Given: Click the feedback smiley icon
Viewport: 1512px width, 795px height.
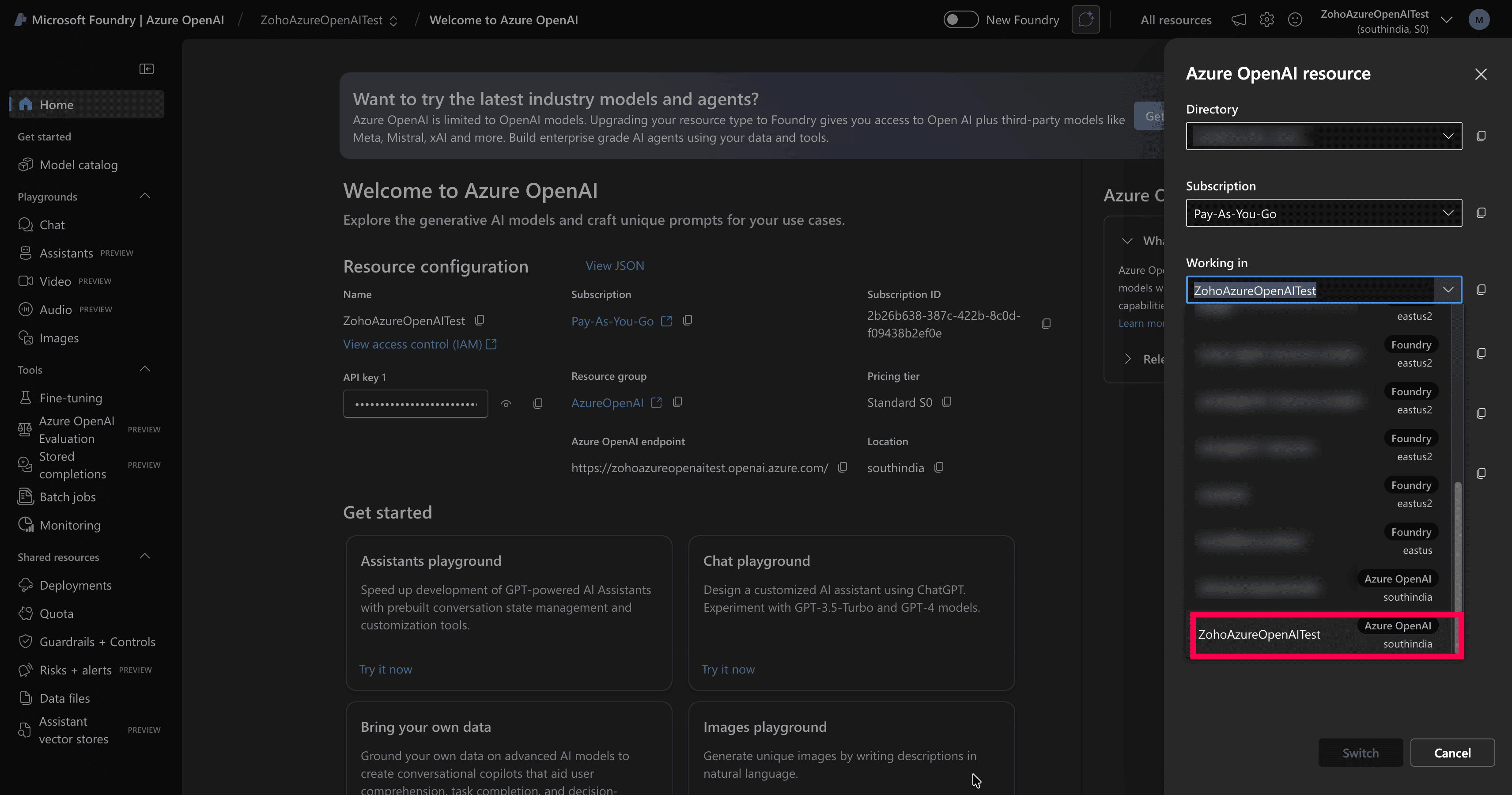Looking at the screenshot, I should pyautogui.click(x=1295, y=20).
